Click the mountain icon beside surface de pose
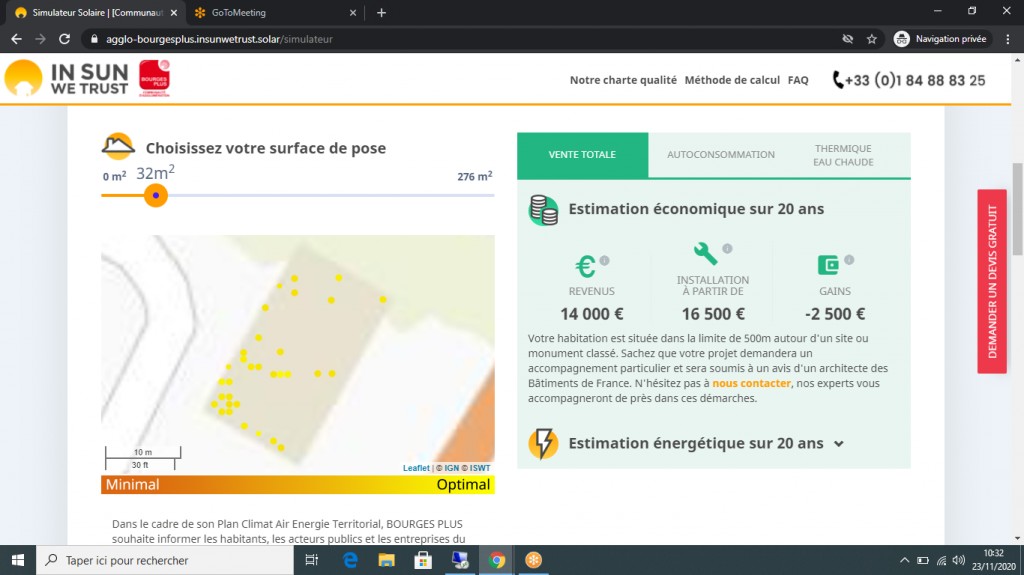The image size is (1024, 575). [x=118, y=146]
